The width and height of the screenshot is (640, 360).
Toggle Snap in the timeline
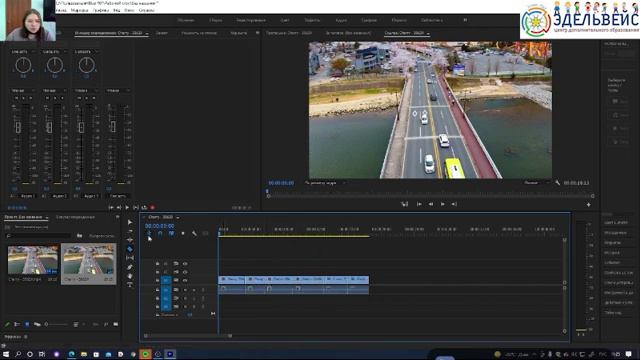[x=160, y=233]
